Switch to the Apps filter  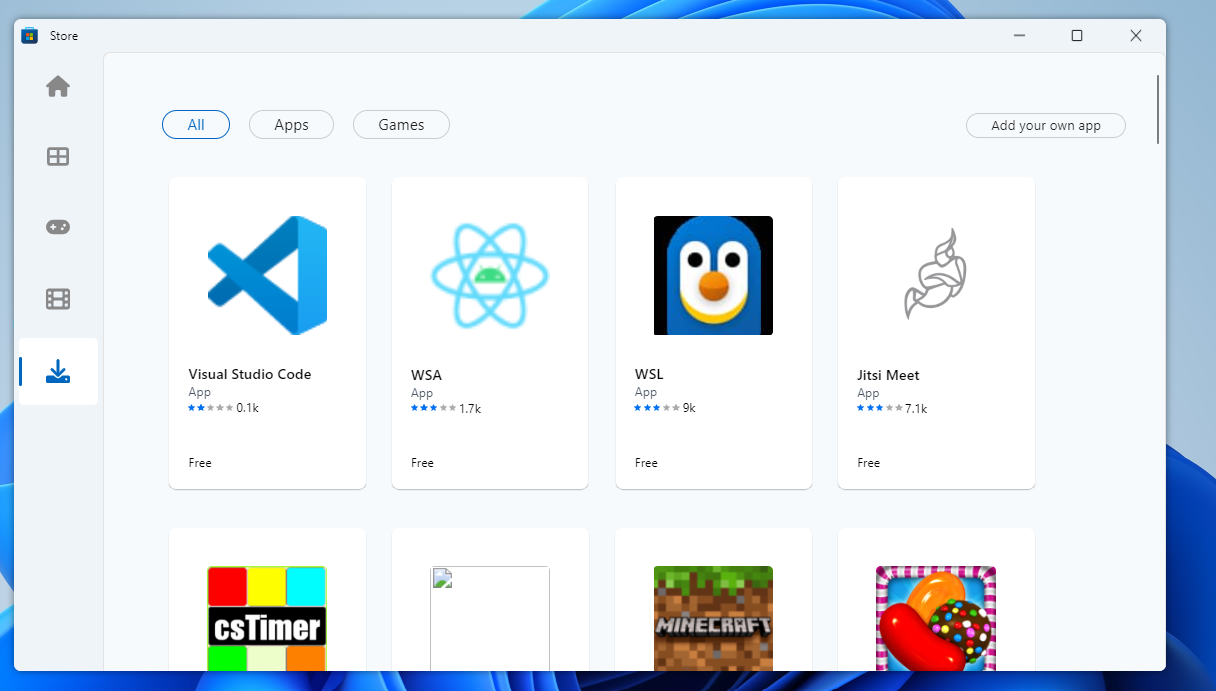(291, 125)
